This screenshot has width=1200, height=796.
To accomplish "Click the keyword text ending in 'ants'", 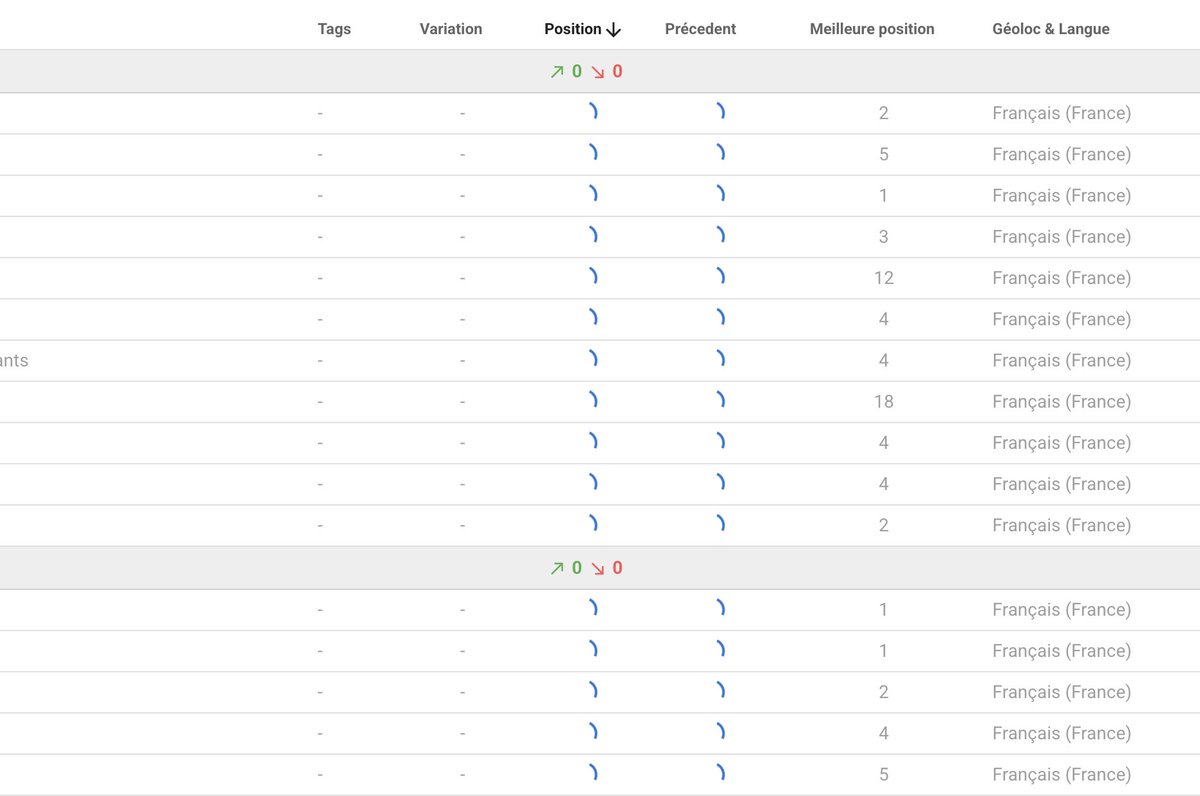I will tap(14, 360).
